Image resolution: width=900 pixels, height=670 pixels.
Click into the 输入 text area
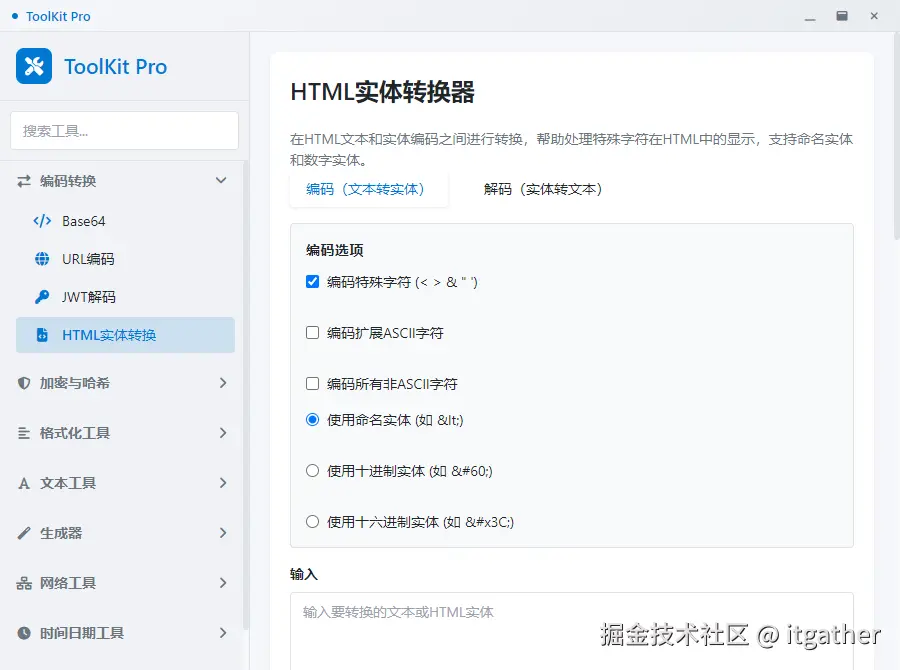pos(572,631)
